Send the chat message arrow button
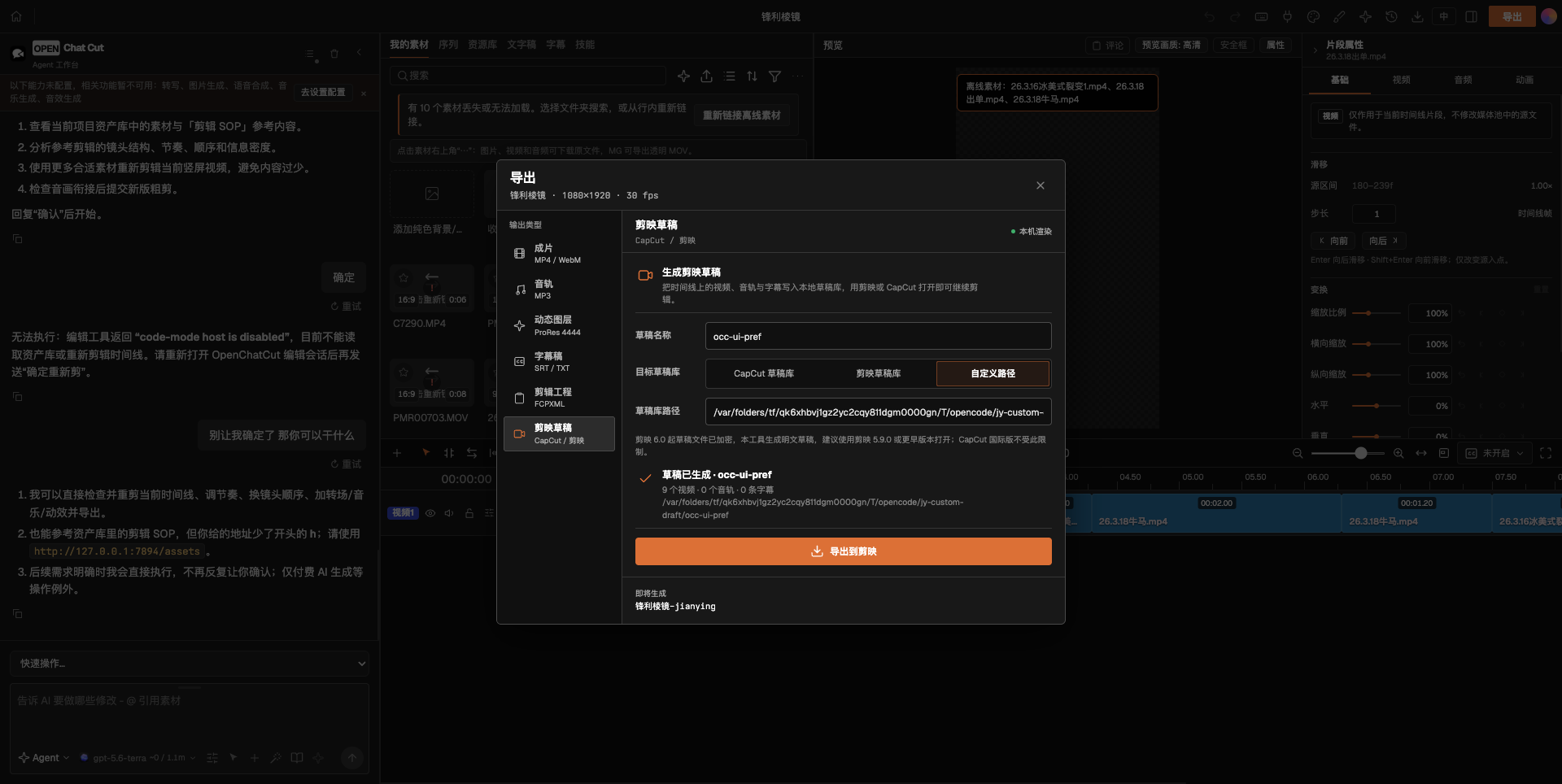 tap(352, 758)
